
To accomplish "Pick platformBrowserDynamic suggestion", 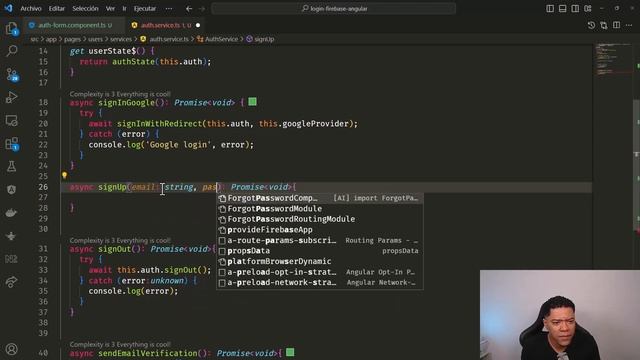I will click(x=320, y=261).
